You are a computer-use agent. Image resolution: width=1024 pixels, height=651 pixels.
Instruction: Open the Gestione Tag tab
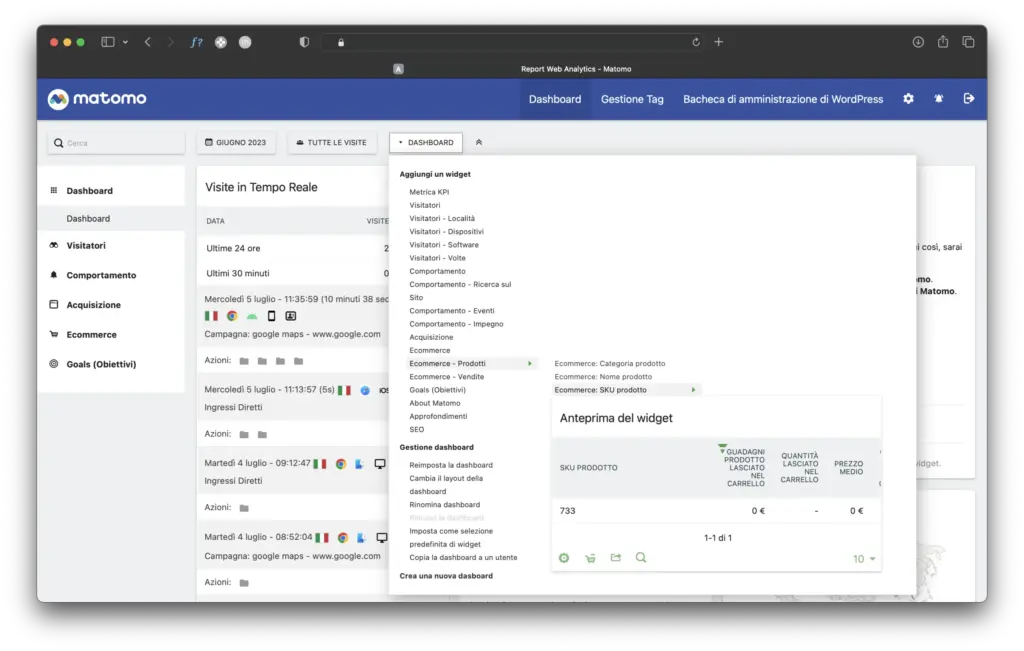[x=632, y=99]
